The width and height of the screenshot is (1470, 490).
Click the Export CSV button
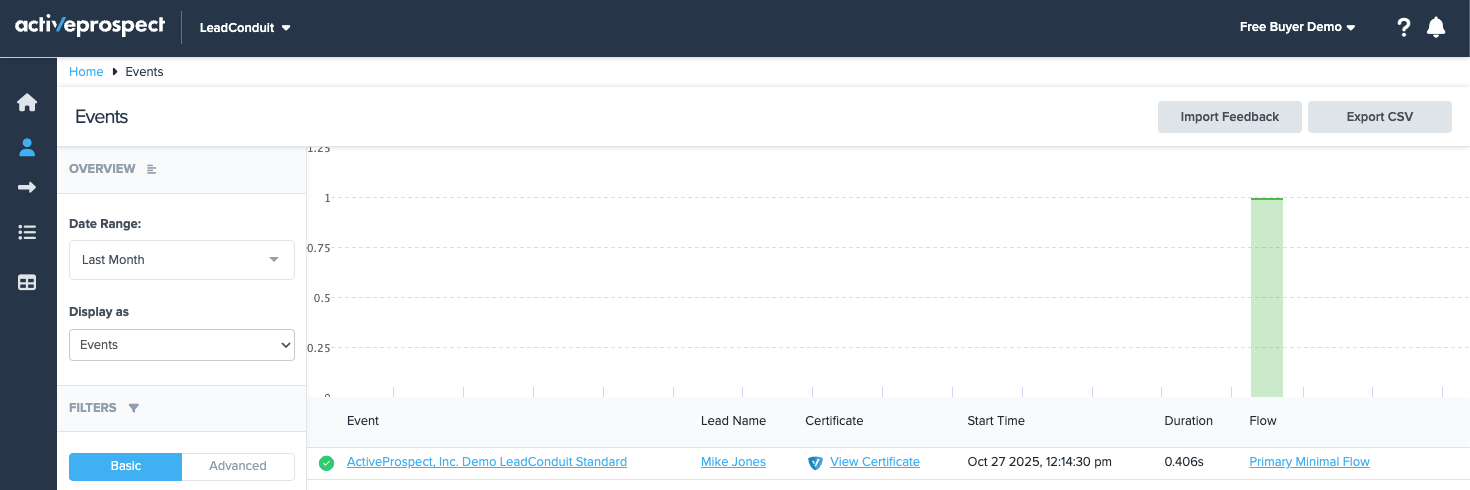tap(1379, 117)
